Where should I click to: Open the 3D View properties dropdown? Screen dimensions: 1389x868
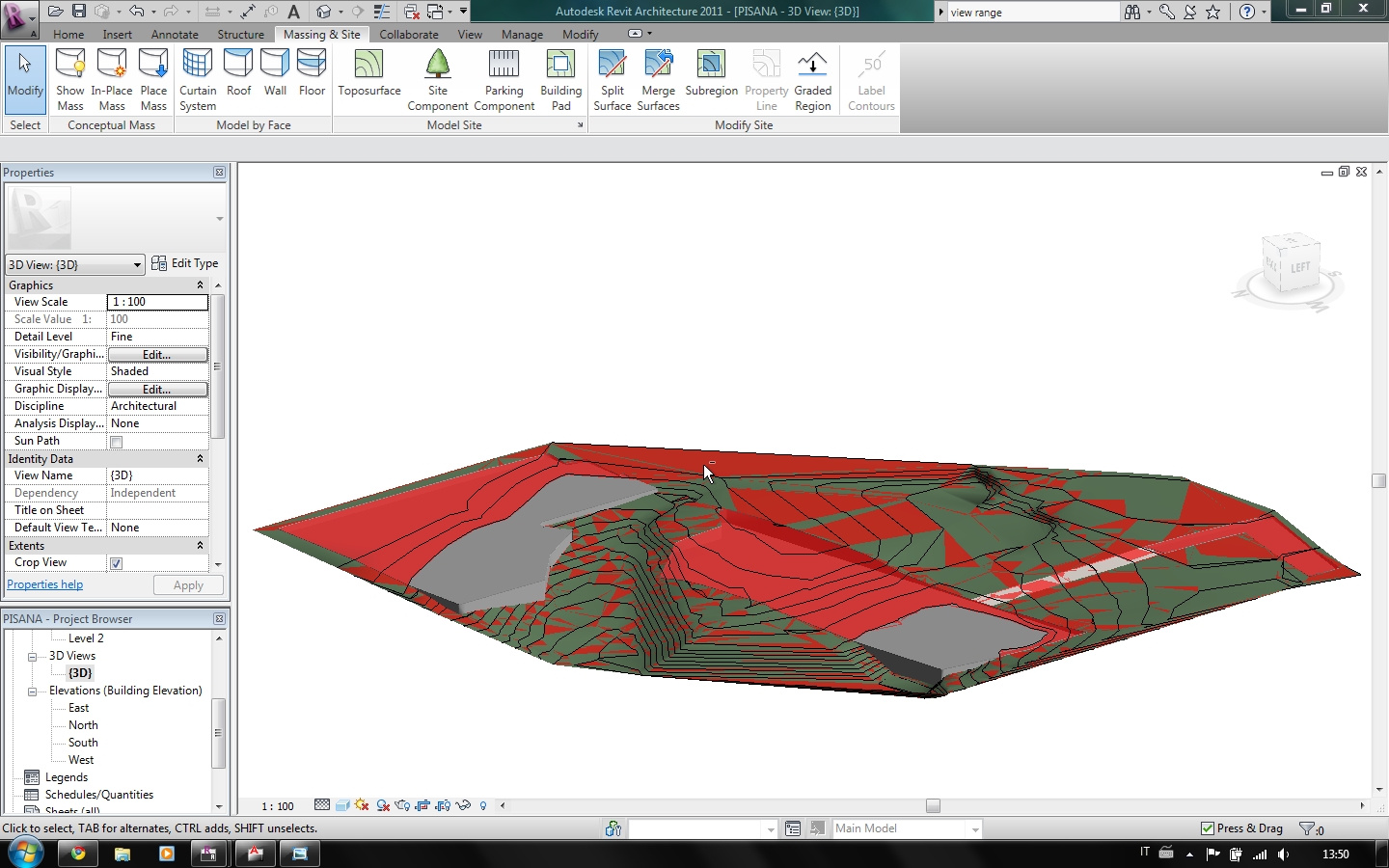135,264
